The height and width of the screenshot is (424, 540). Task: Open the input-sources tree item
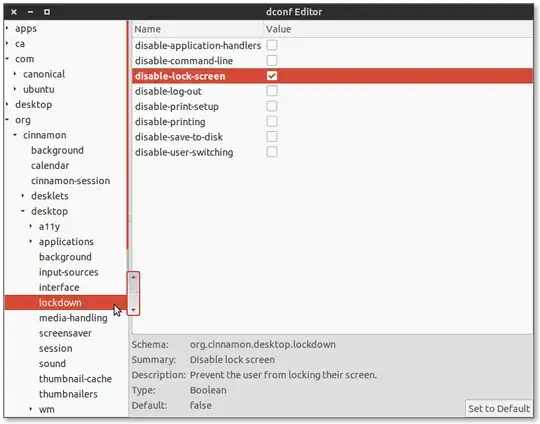pyautogui.click(x=69, y=272)
